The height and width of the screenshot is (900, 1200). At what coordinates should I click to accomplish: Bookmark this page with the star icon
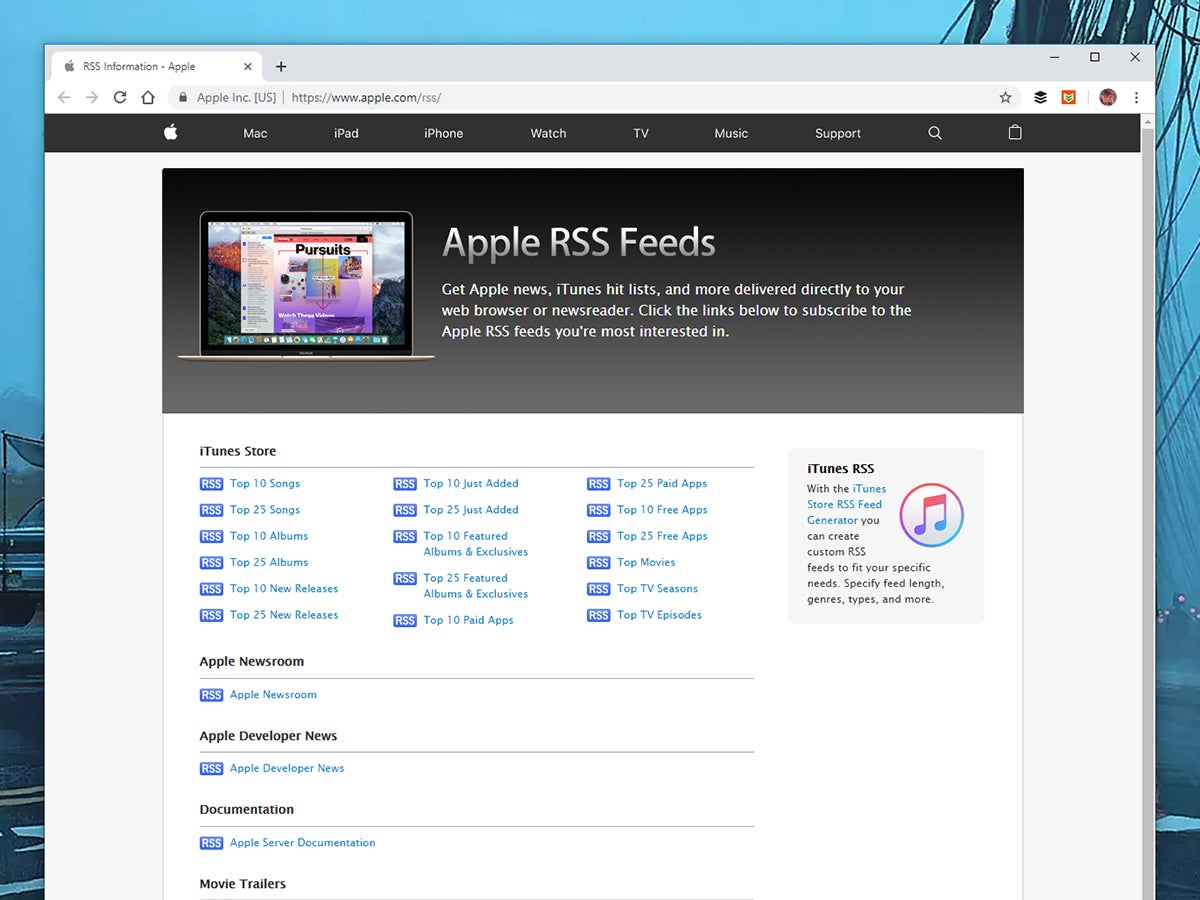pos(1005,97)
